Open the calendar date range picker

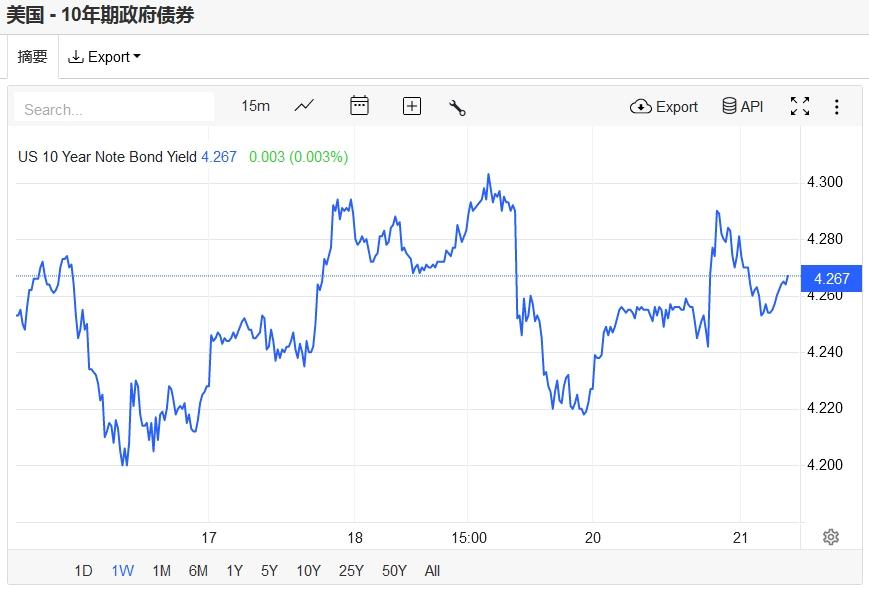coord(359,106)
